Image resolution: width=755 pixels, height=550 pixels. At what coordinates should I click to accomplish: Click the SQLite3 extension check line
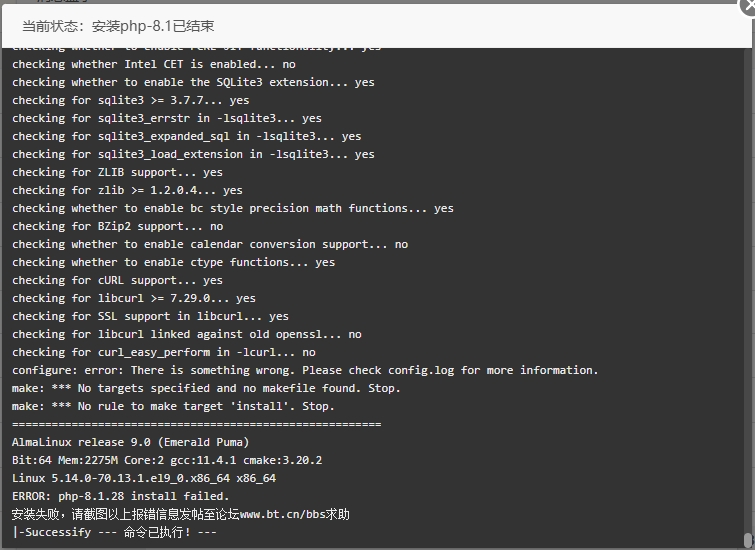[x=193, y=82]
